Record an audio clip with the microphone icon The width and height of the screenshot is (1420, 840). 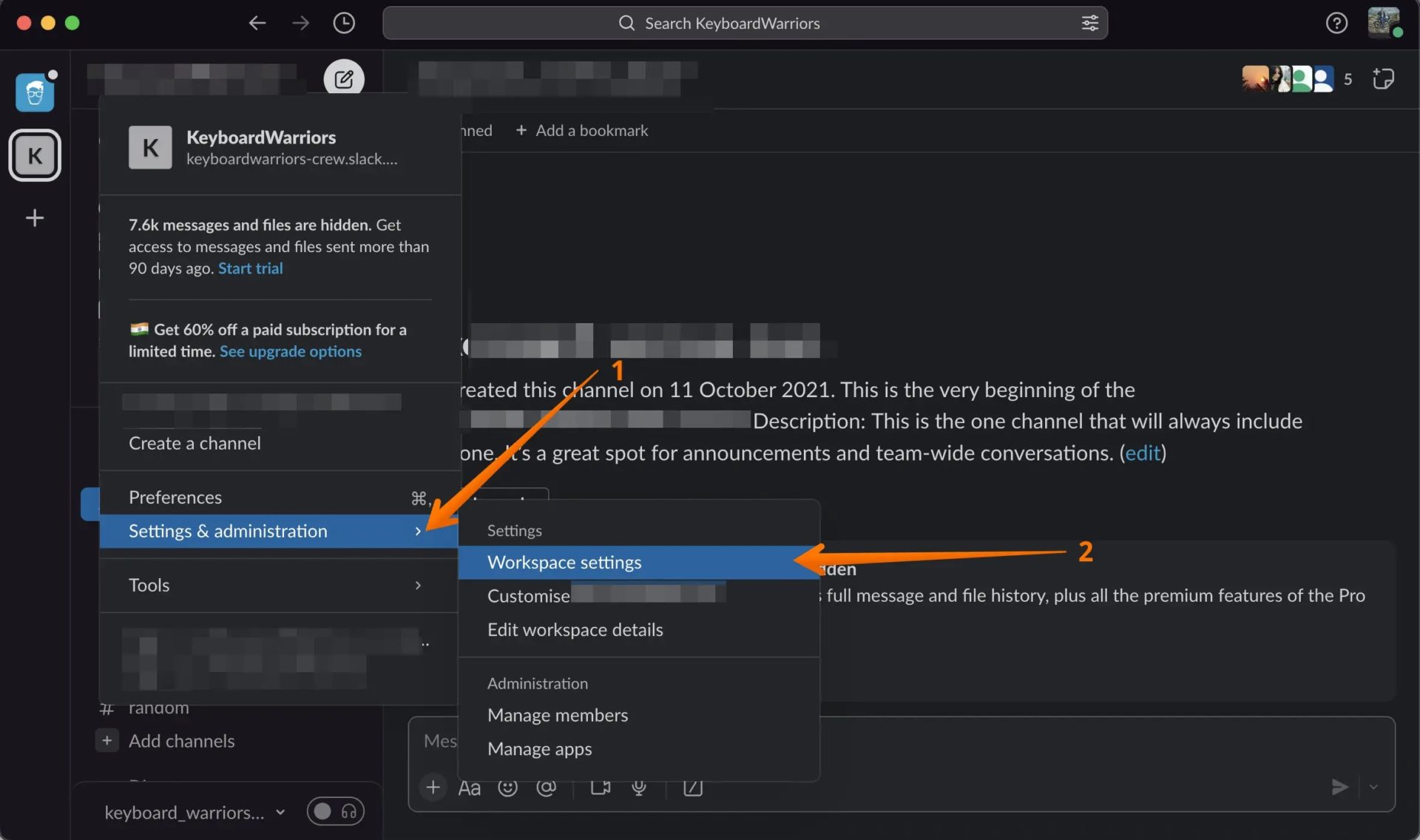pos(638,787)
